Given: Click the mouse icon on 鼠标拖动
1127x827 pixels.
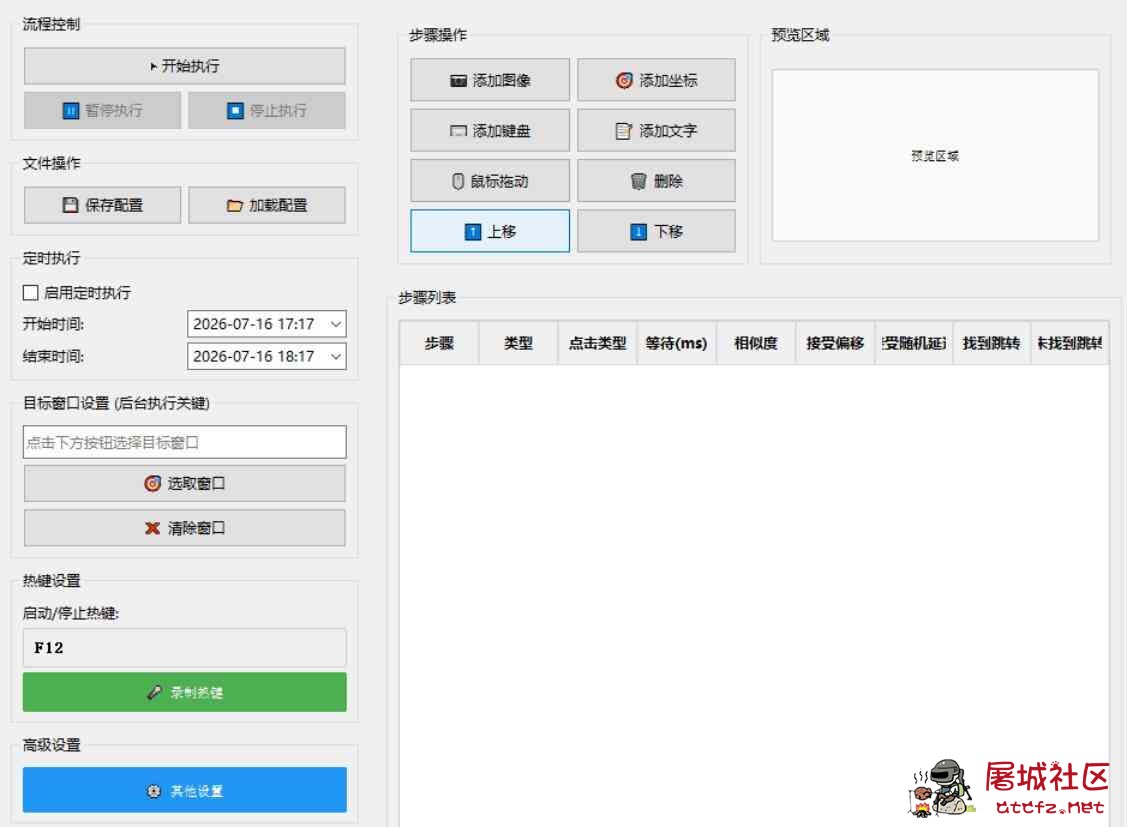Looking at the screenshot, I should (458, 181).
